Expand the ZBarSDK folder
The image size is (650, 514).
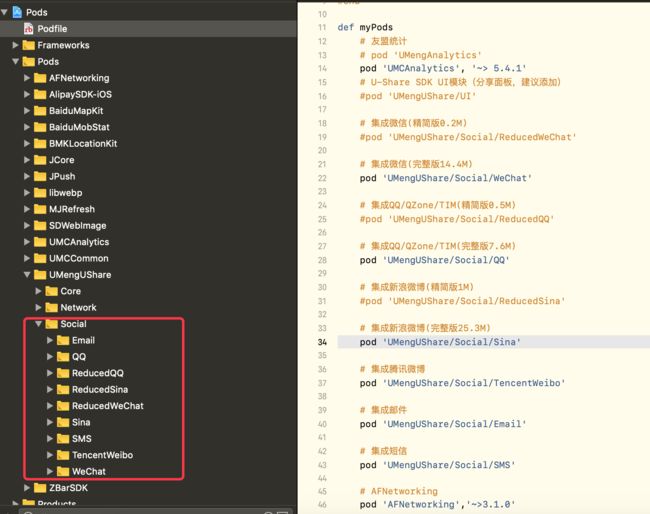coord(27,487)
